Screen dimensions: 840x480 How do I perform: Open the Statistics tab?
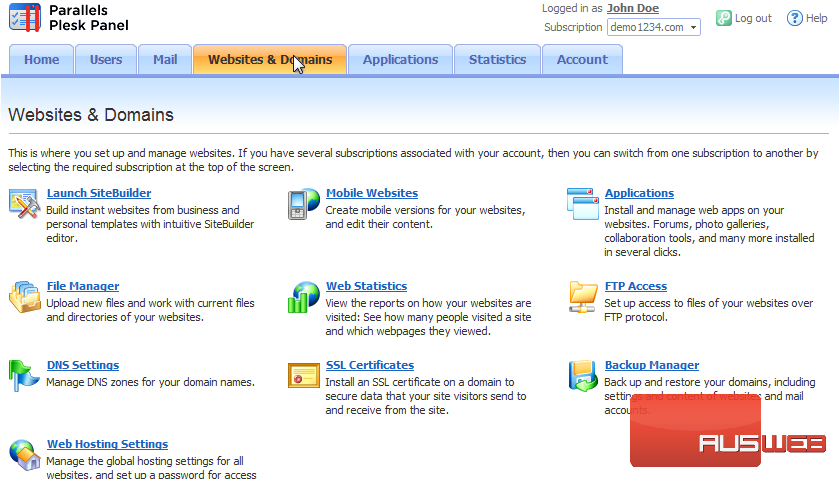pyautogui.click(x=497, y=60)
